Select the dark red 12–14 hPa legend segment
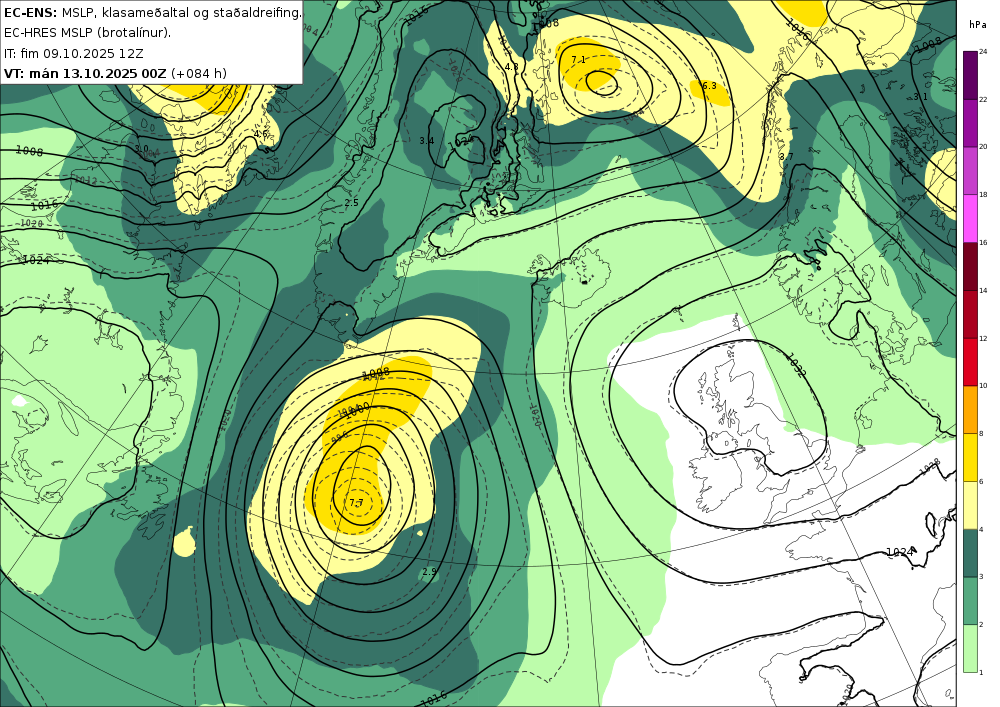The height and width of the screenshot is (707, 1000). [x=971, y=313]
